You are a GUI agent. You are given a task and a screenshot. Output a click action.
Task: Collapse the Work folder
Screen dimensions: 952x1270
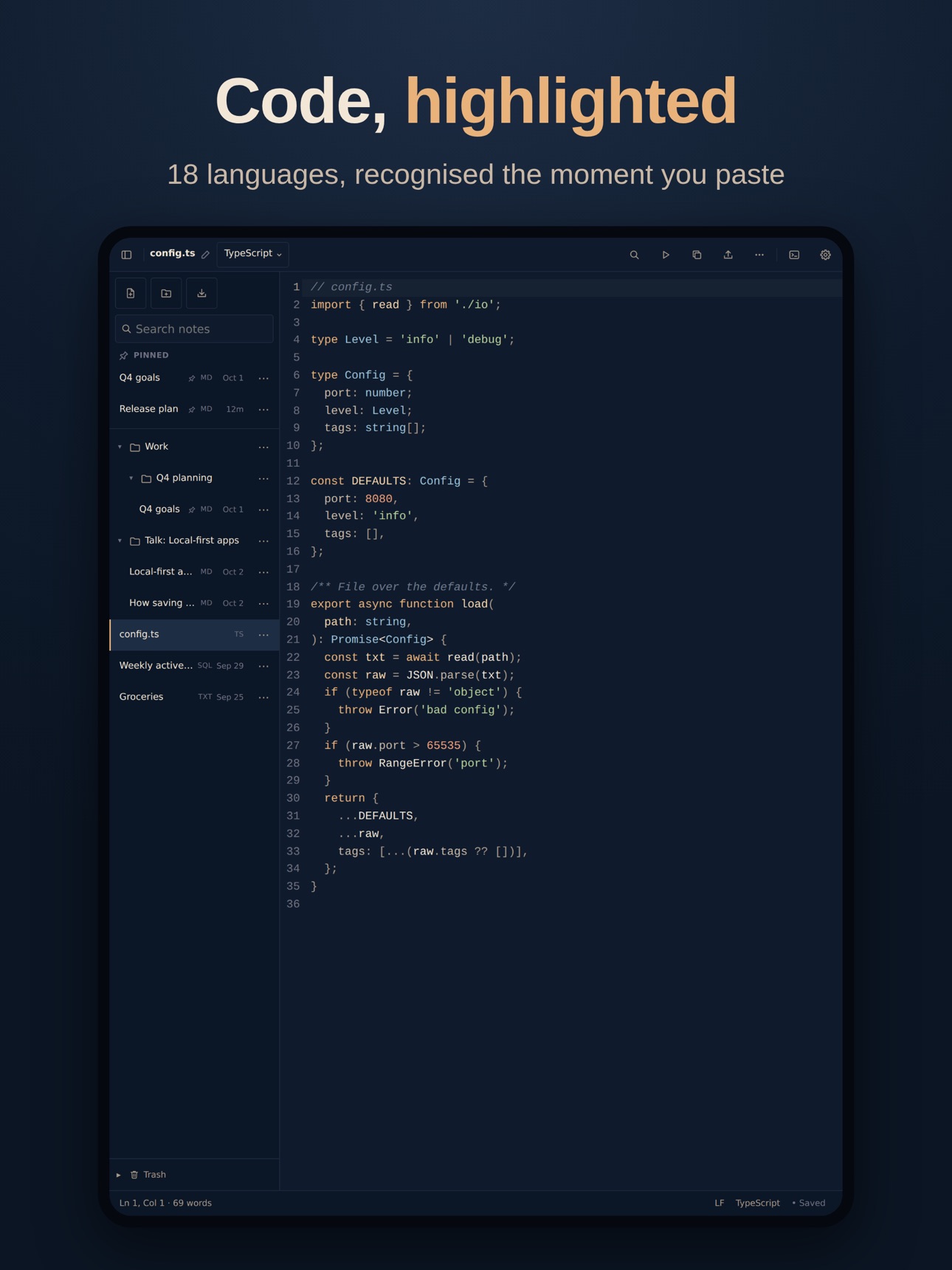(x=120, y=447)
